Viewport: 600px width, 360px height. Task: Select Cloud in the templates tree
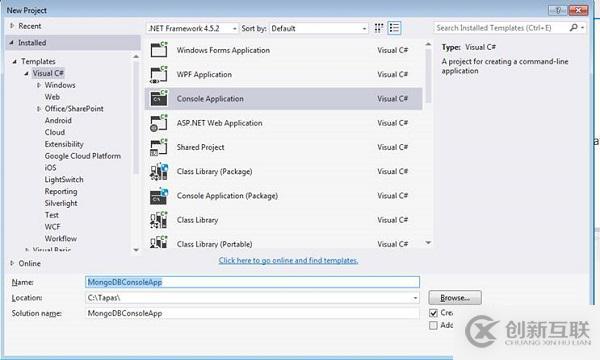55,132
